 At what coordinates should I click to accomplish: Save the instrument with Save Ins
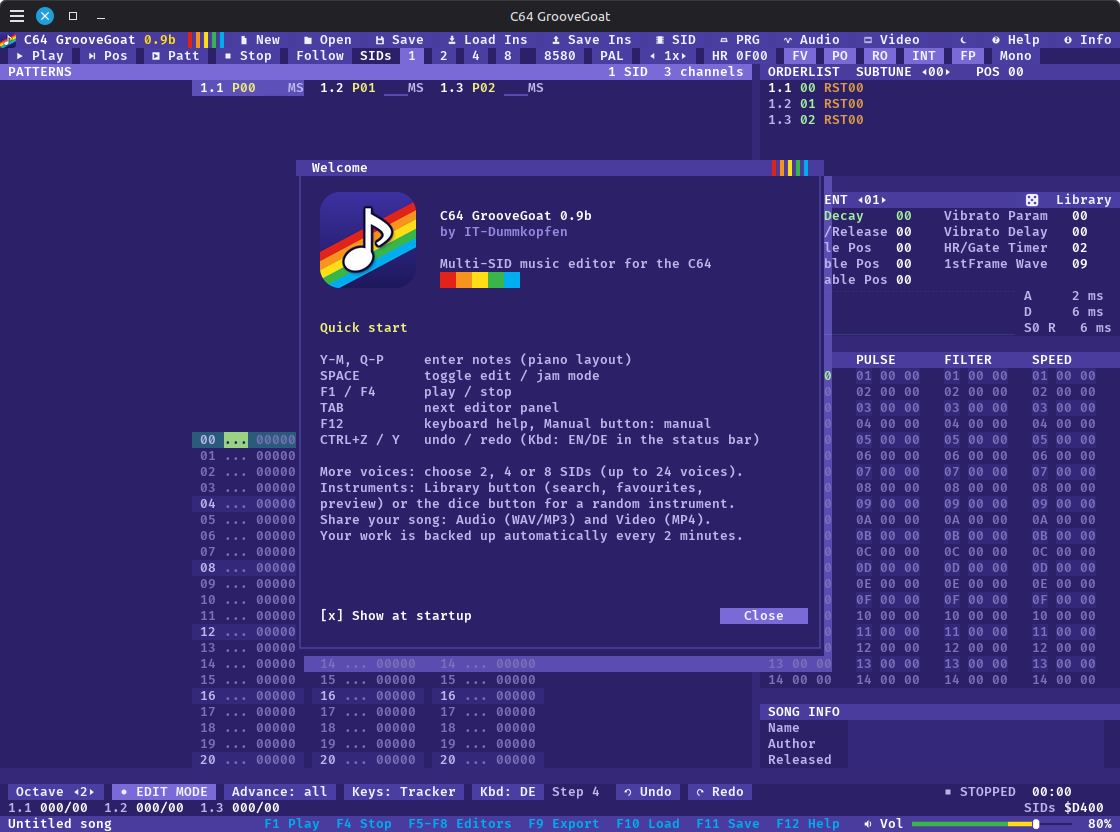[591, 40]
